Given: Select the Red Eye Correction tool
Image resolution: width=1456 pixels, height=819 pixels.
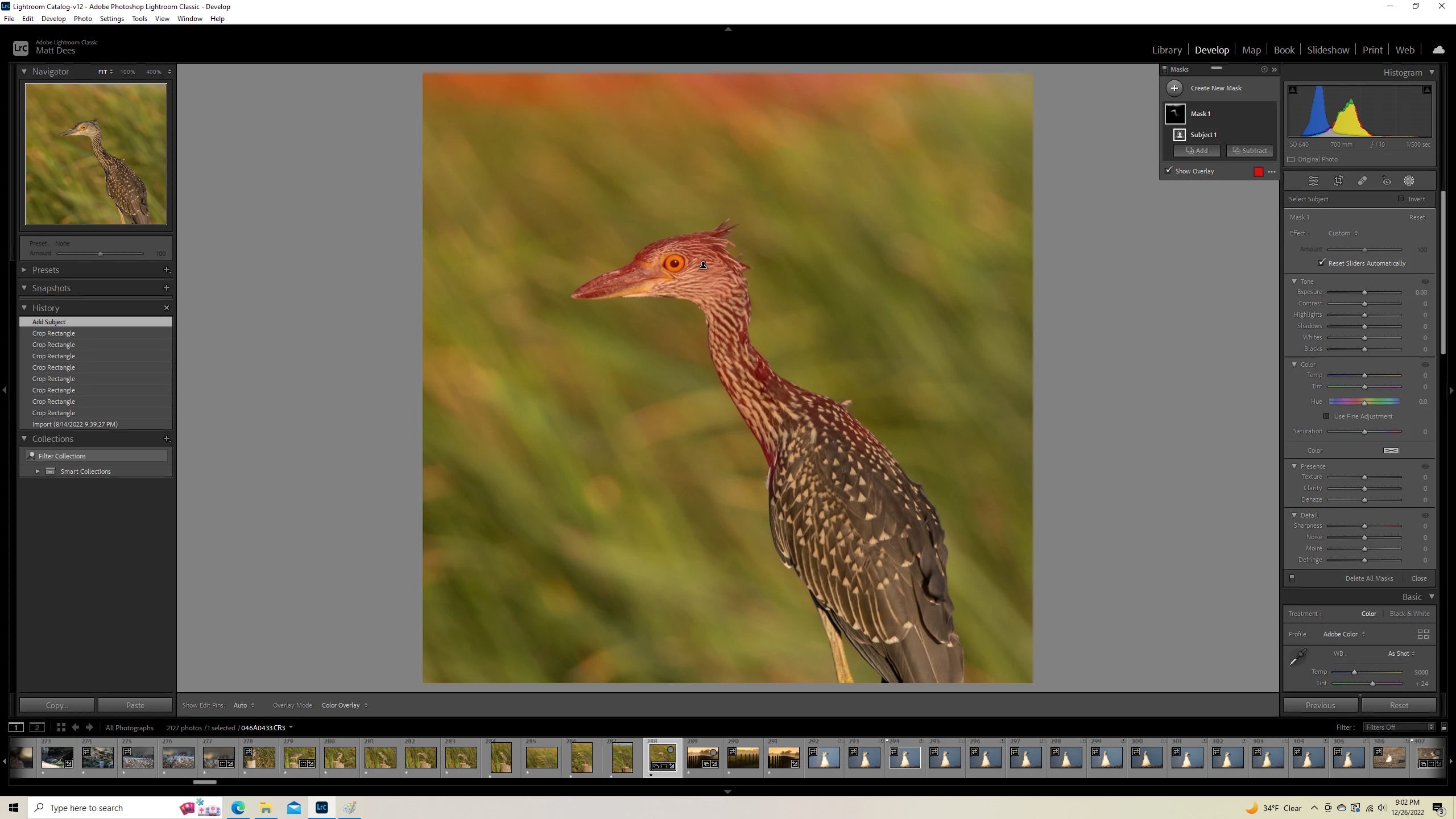Looking at the screenshot, I should pos(1387,181).
